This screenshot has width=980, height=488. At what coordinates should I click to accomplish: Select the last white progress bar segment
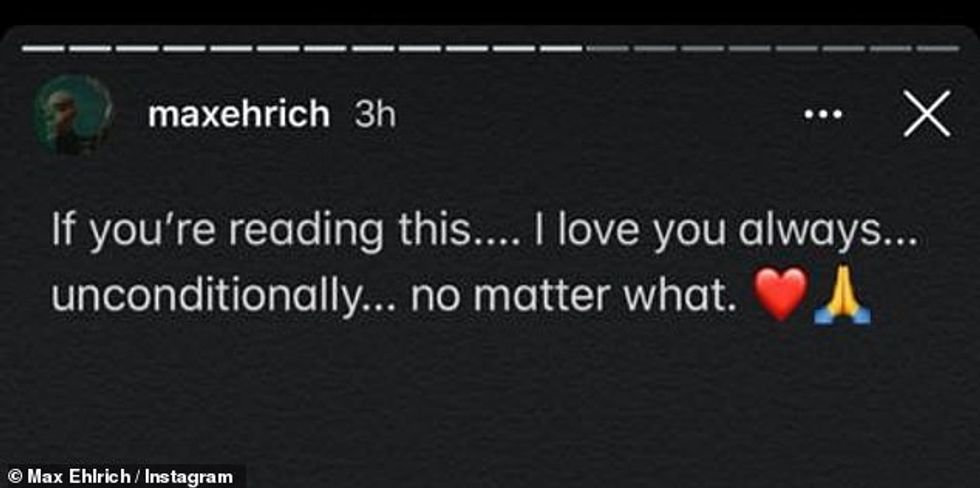point(560,48)
